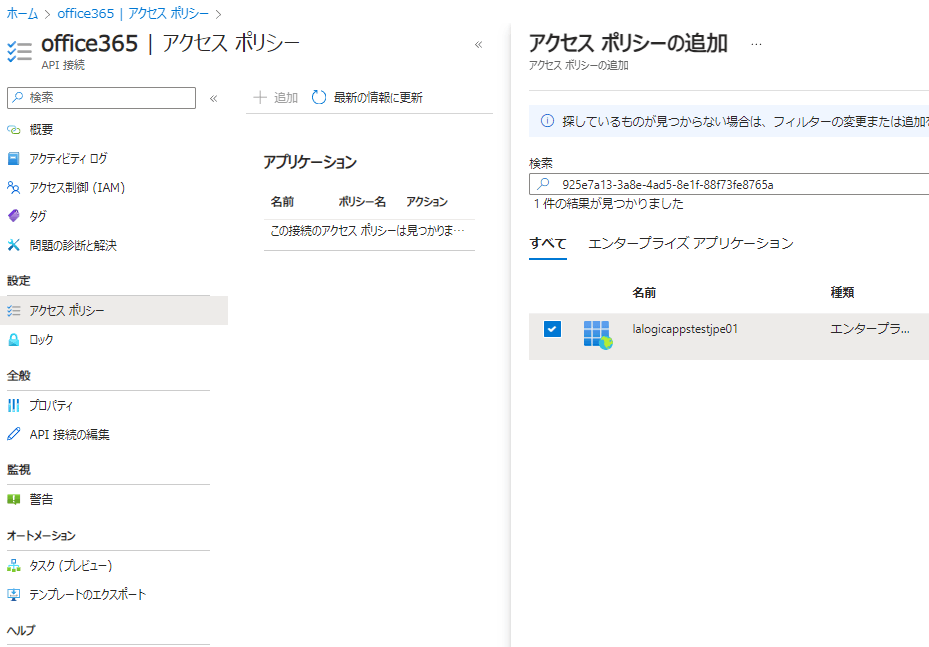The height and width of the screenshot is (647, 929).
Task: Open office365 | アクセス ポリシー breadcrumb link
Action: tap(133, 14)
